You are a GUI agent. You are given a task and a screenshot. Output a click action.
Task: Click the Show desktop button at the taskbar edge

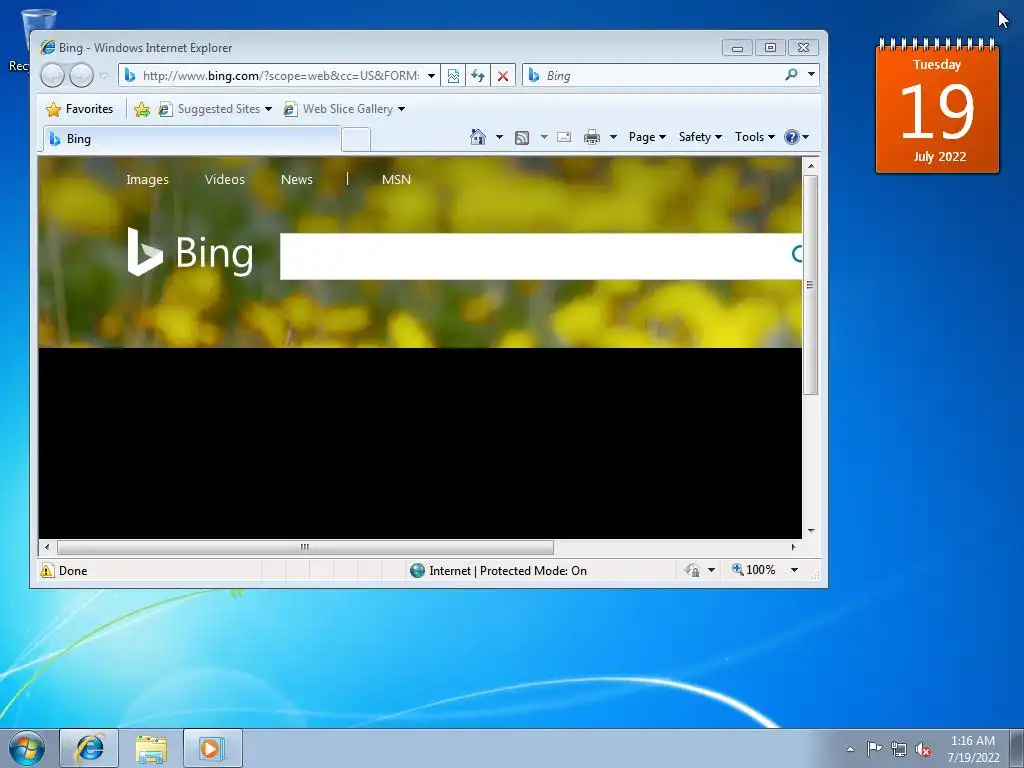1017,748
